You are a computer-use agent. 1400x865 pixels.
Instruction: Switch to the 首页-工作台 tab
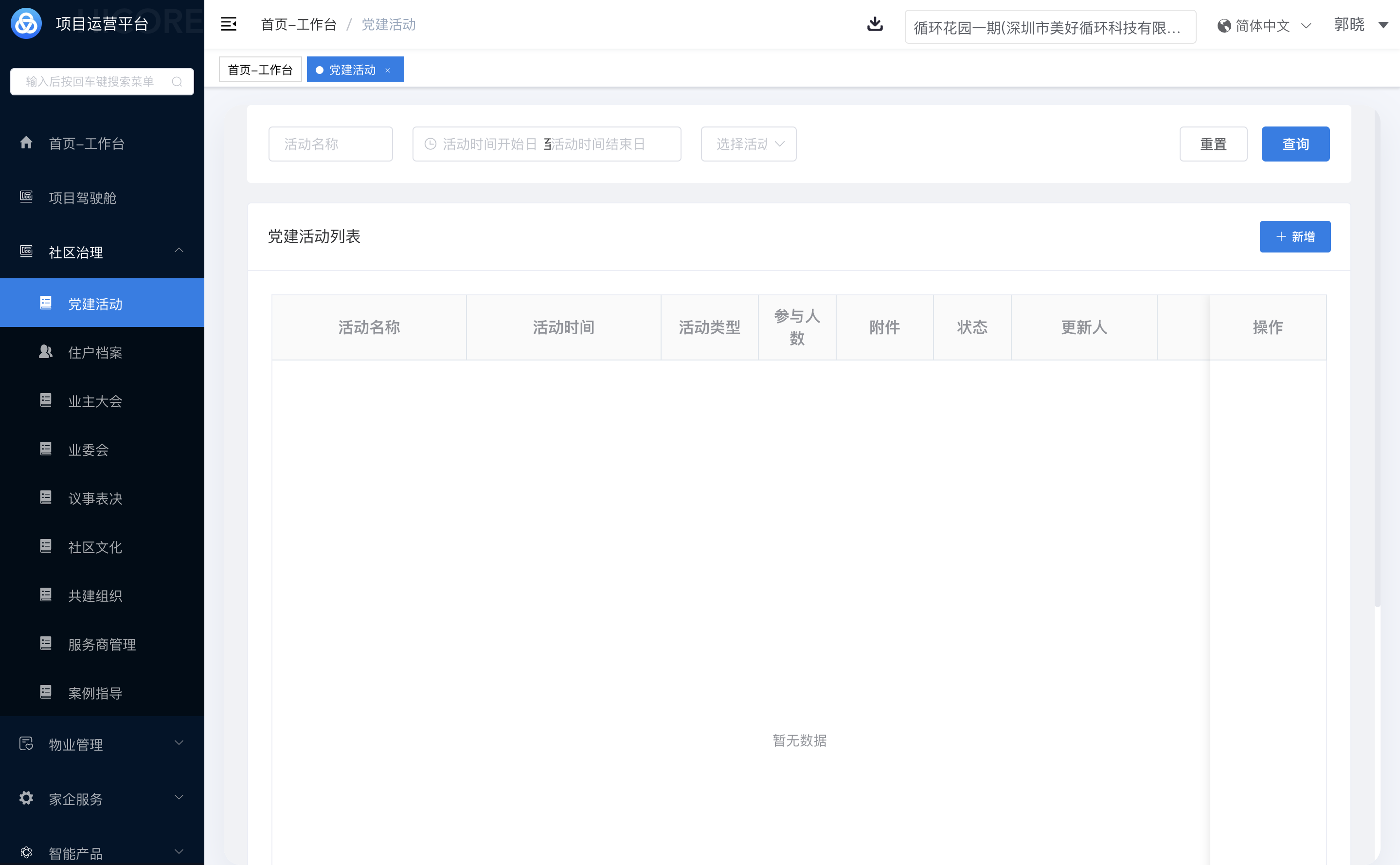(x=260, y=70)
